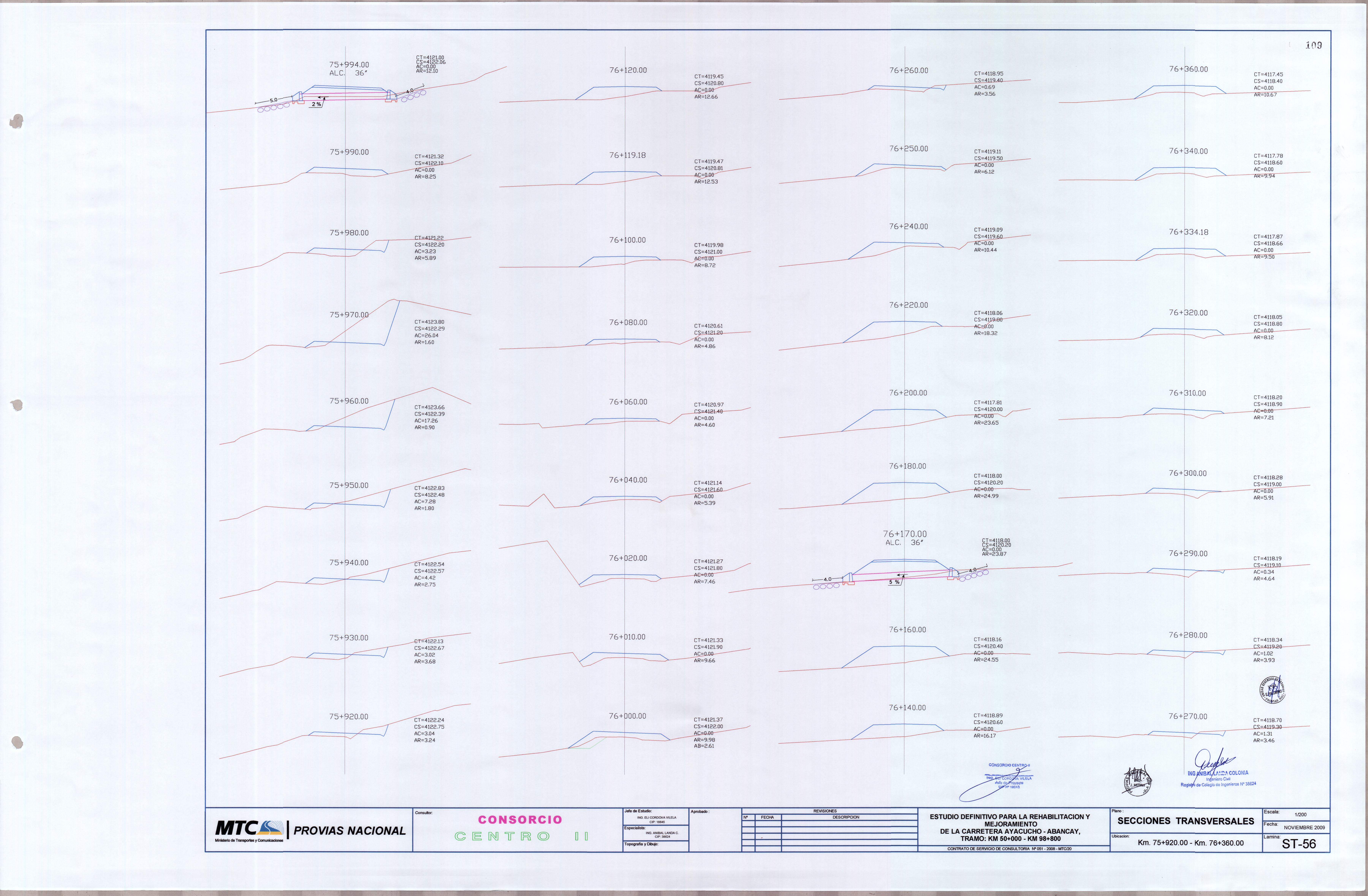Screen dimensions: 1368x896
Task: Select station label 76+020.00
Action: click(x=628, y=559)
